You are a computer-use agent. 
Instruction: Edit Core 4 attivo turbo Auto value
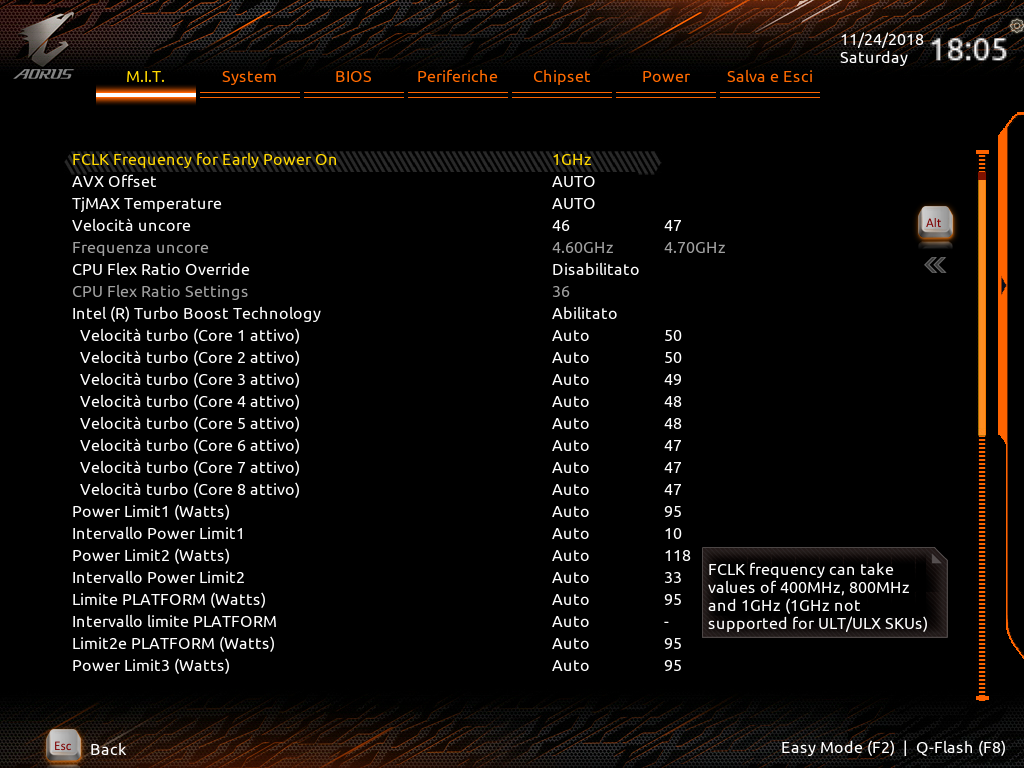(571, 402)
